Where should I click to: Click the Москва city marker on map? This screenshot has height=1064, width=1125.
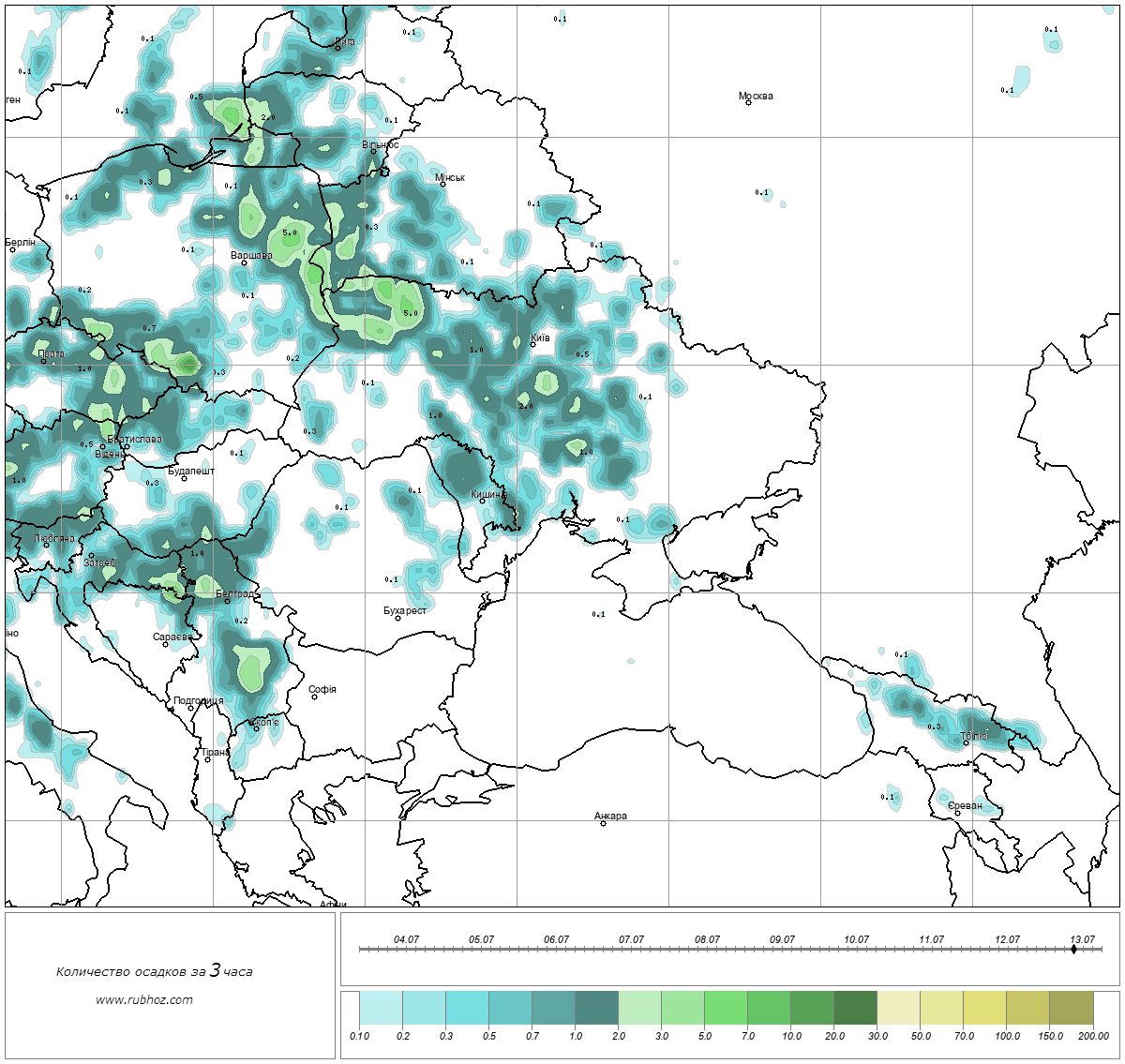coord(748,102)
